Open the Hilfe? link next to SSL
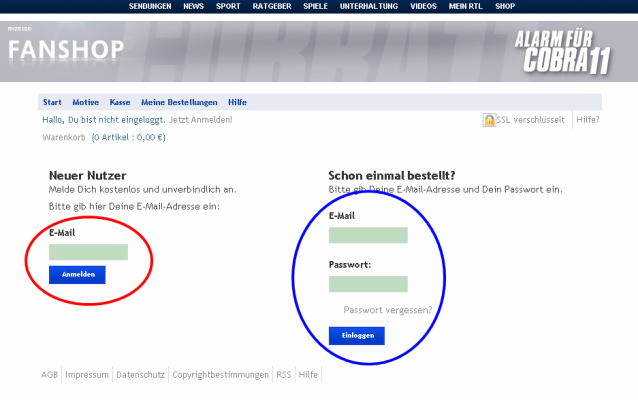The image size is (638, 400). (x=588, y=120)
